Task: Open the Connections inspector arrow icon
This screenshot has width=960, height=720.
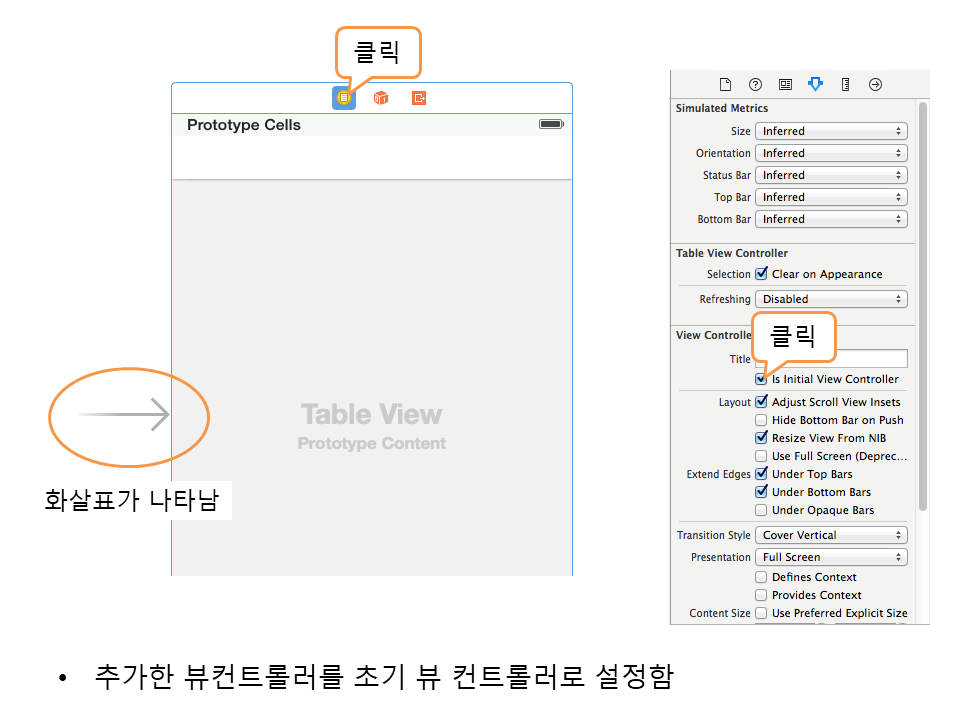Action: click(876, 85)
